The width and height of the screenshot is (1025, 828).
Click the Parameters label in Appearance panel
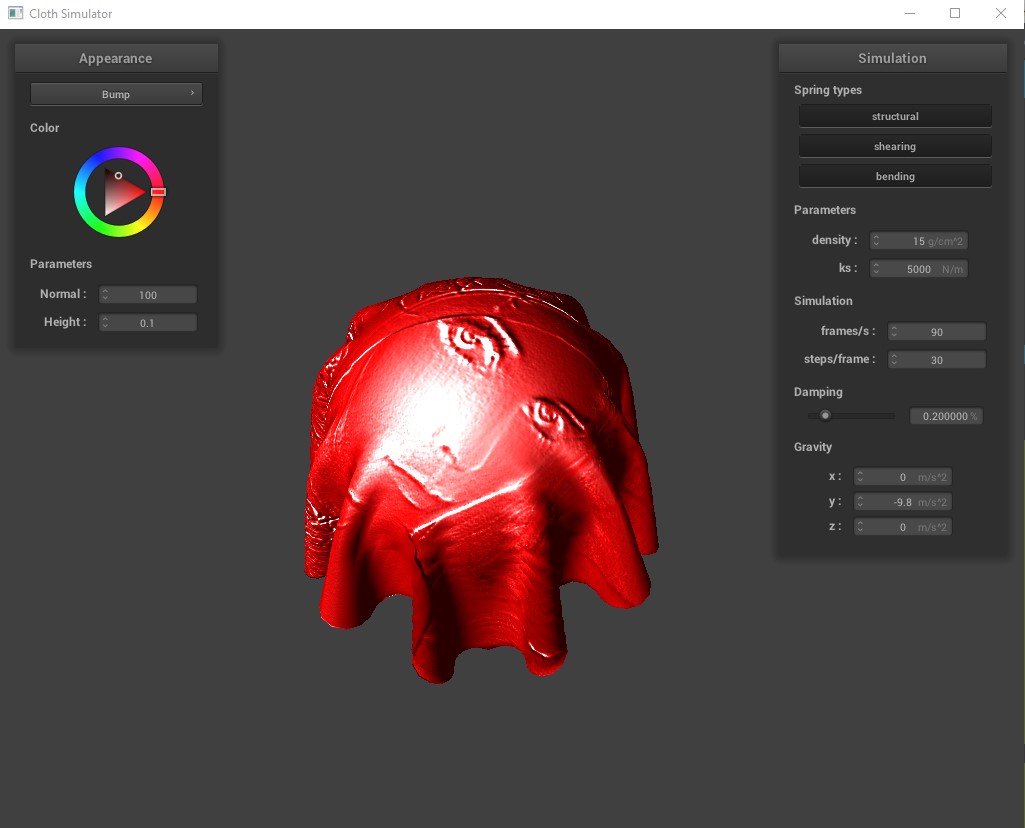pos(61,264)
